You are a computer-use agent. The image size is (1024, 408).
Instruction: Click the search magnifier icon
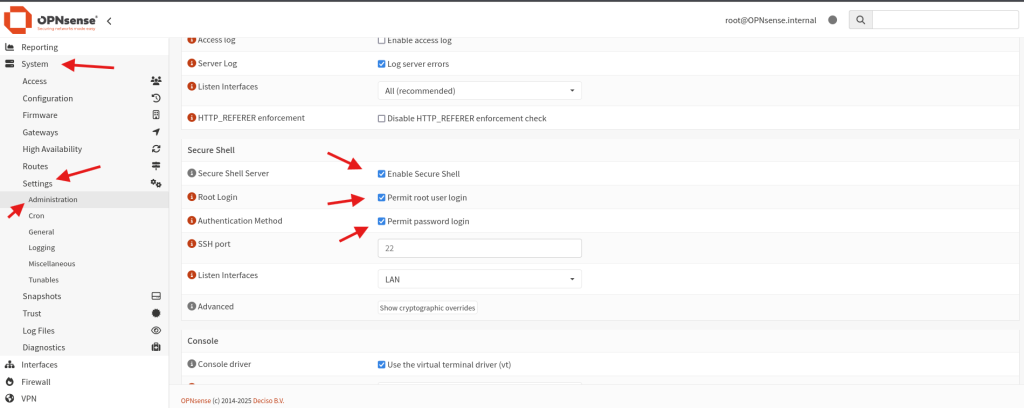[x=860, y=20]
